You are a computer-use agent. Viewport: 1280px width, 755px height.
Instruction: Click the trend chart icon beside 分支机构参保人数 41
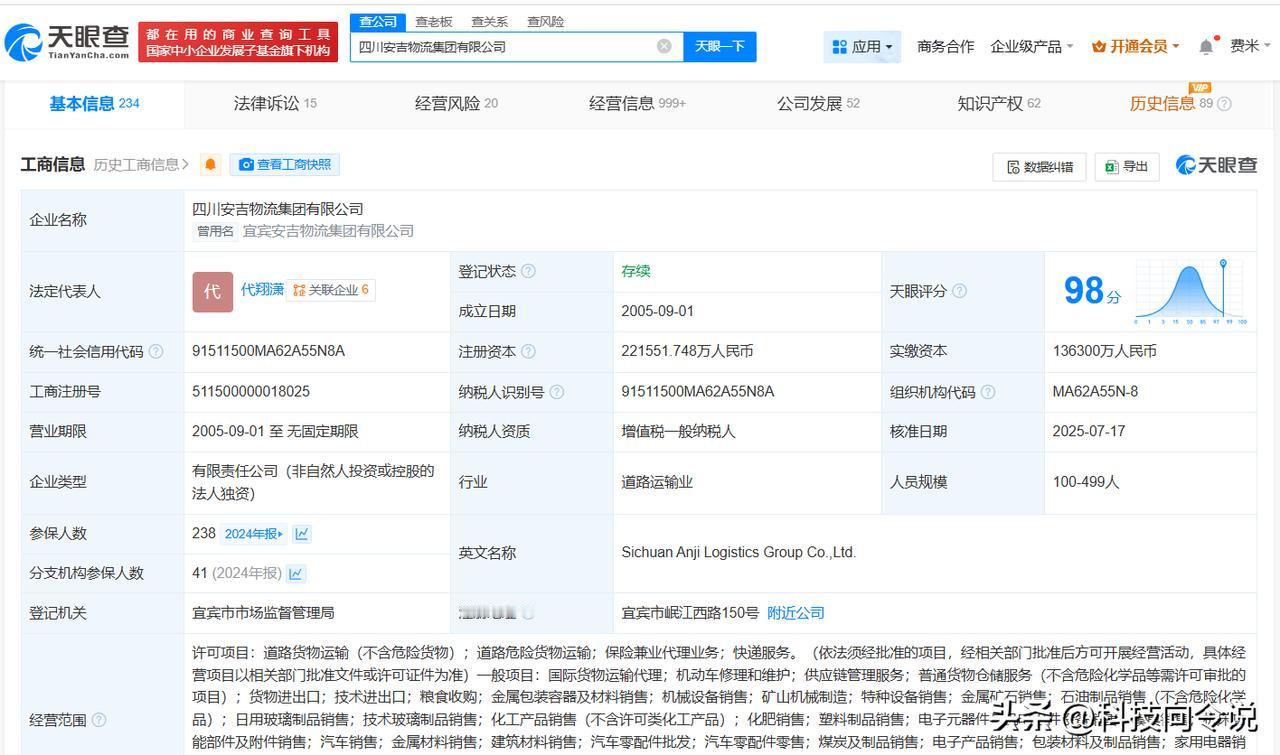pos(296,574)
